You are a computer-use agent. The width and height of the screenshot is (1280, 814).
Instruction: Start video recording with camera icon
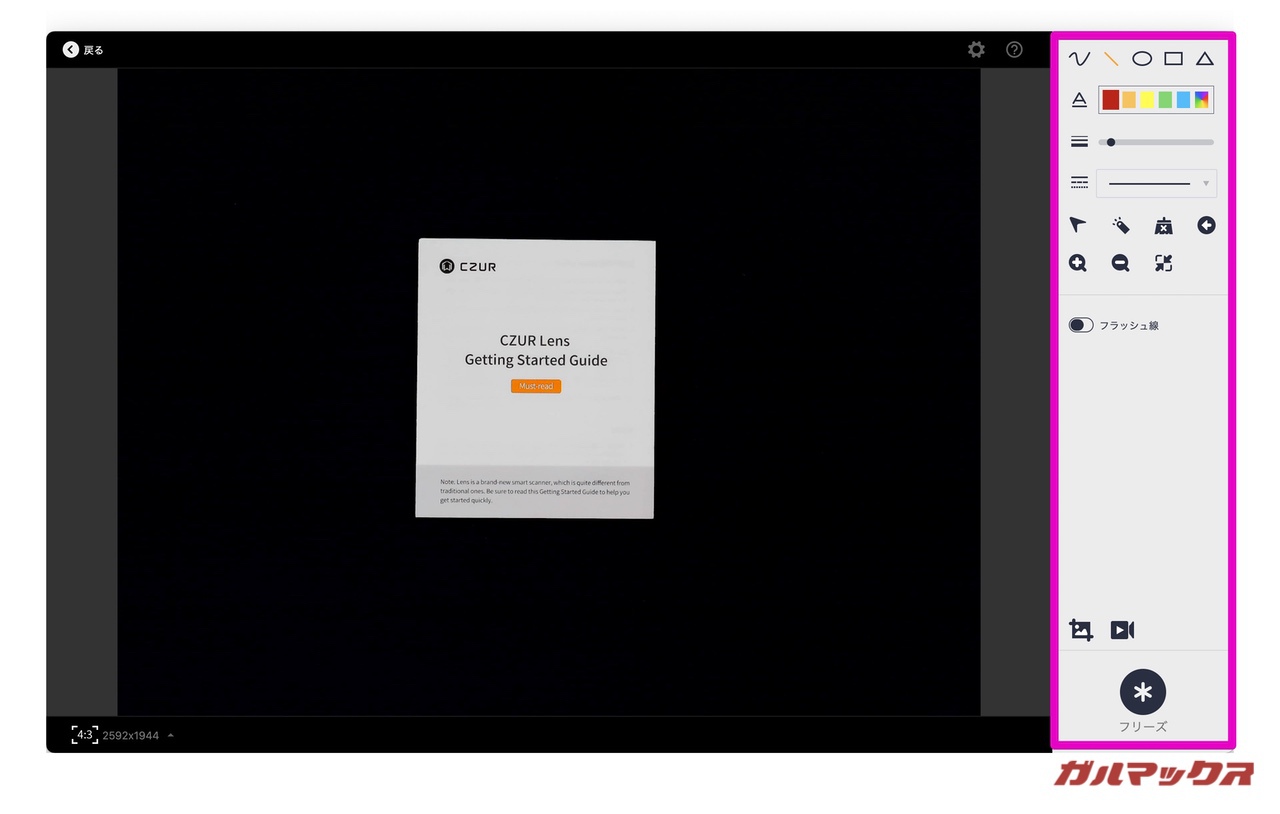(x=1122, y=630)
